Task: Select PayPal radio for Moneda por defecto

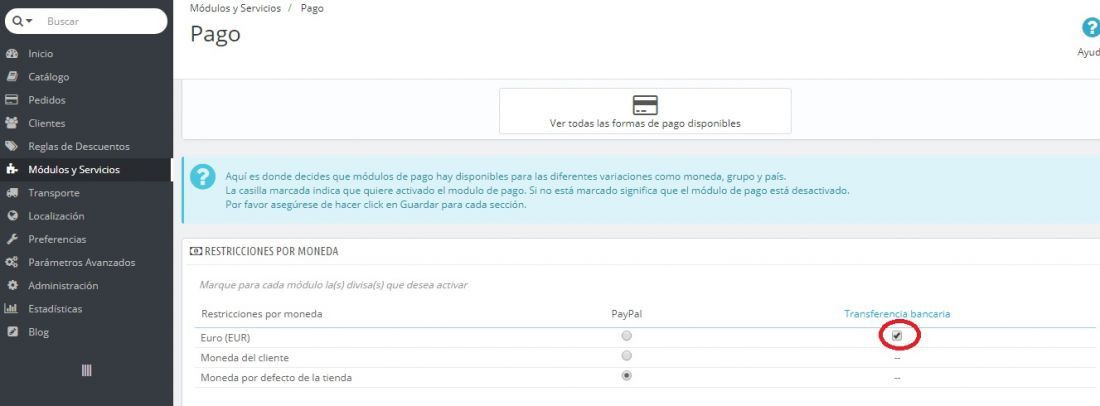Action: [x=626, y=375]
